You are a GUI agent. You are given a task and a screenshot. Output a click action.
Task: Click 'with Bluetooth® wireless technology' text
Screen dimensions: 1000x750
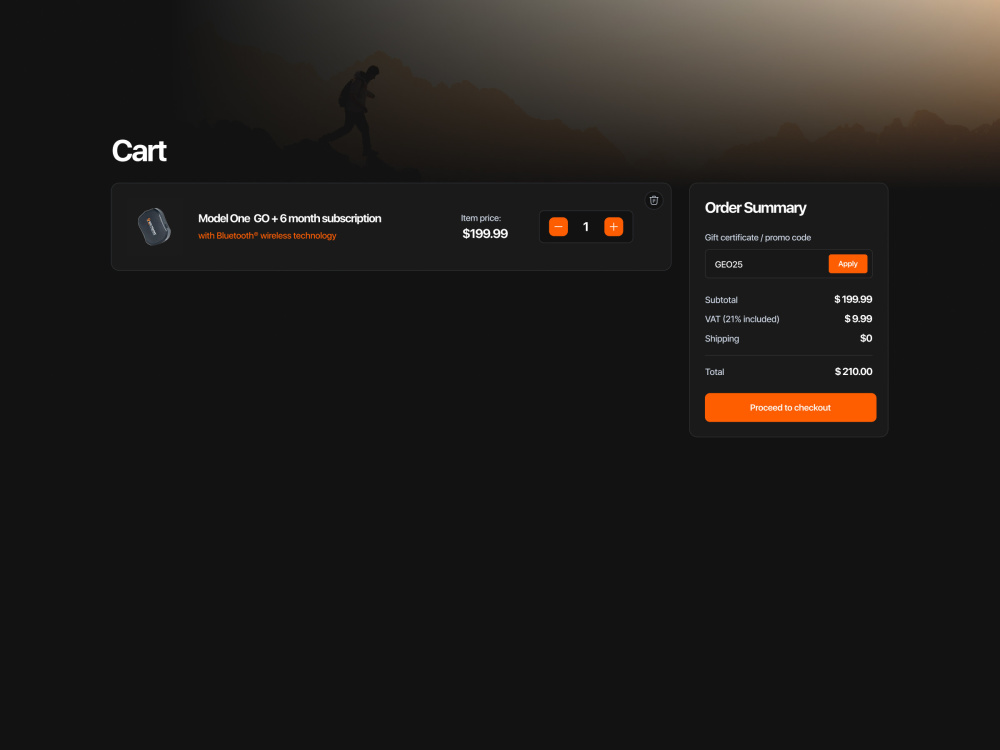pyautogui.click(x=267, y=235)
